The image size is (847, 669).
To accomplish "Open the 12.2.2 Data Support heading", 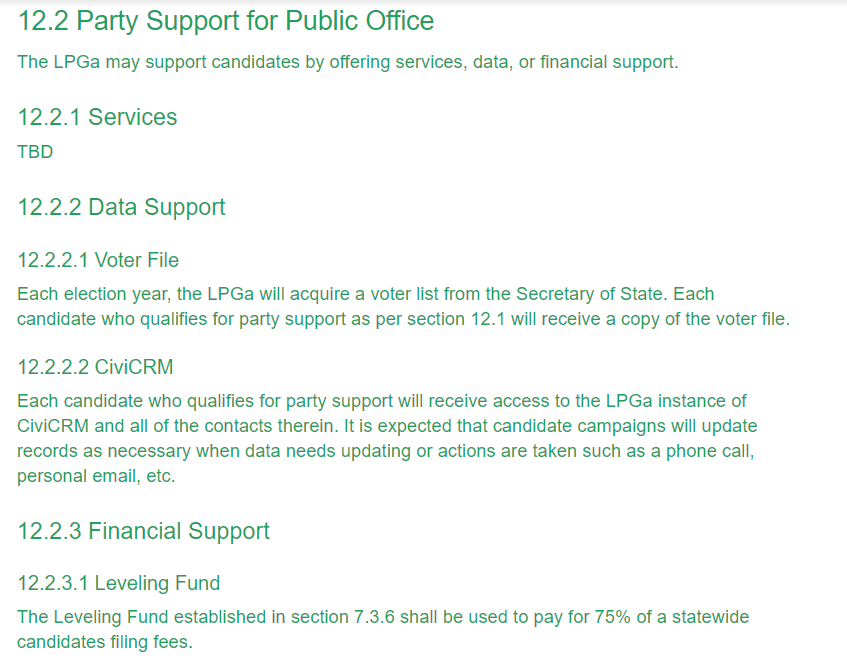I will pyautogui.click(x=122, y=208).
